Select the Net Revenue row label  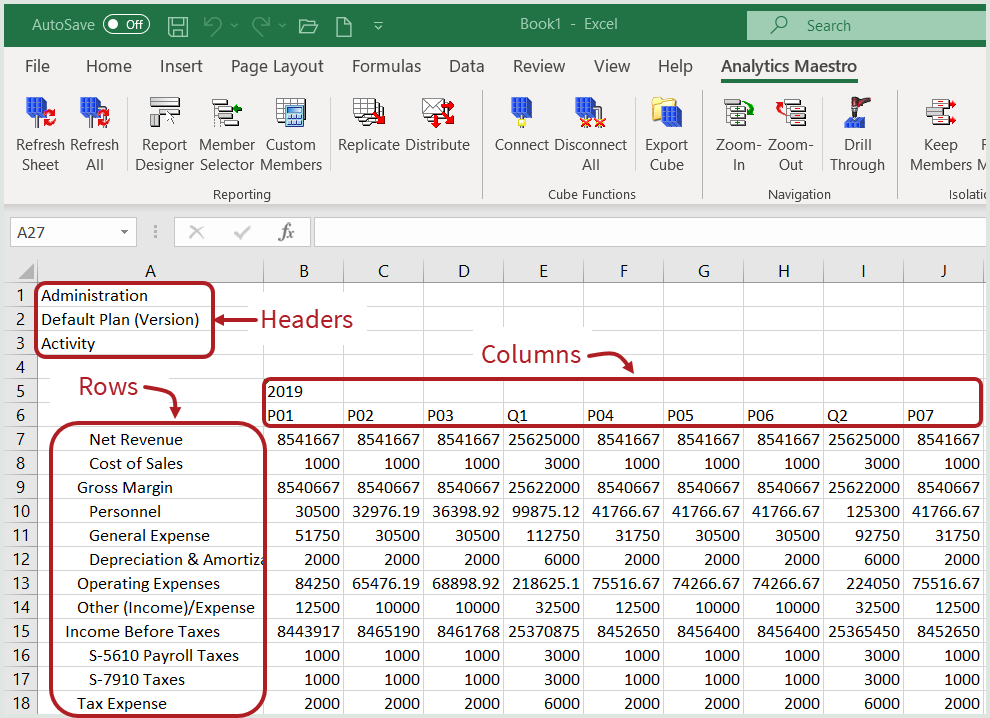point(150,439)
